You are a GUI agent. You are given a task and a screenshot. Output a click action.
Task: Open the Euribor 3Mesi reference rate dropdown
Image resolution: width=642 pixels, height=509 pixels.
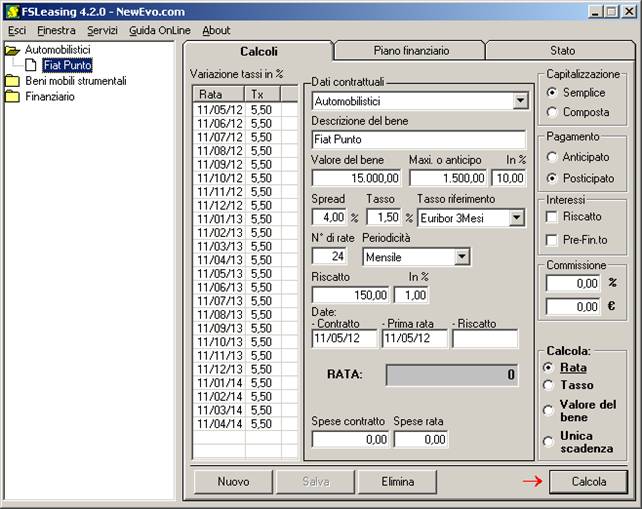[x=517, y=218]
